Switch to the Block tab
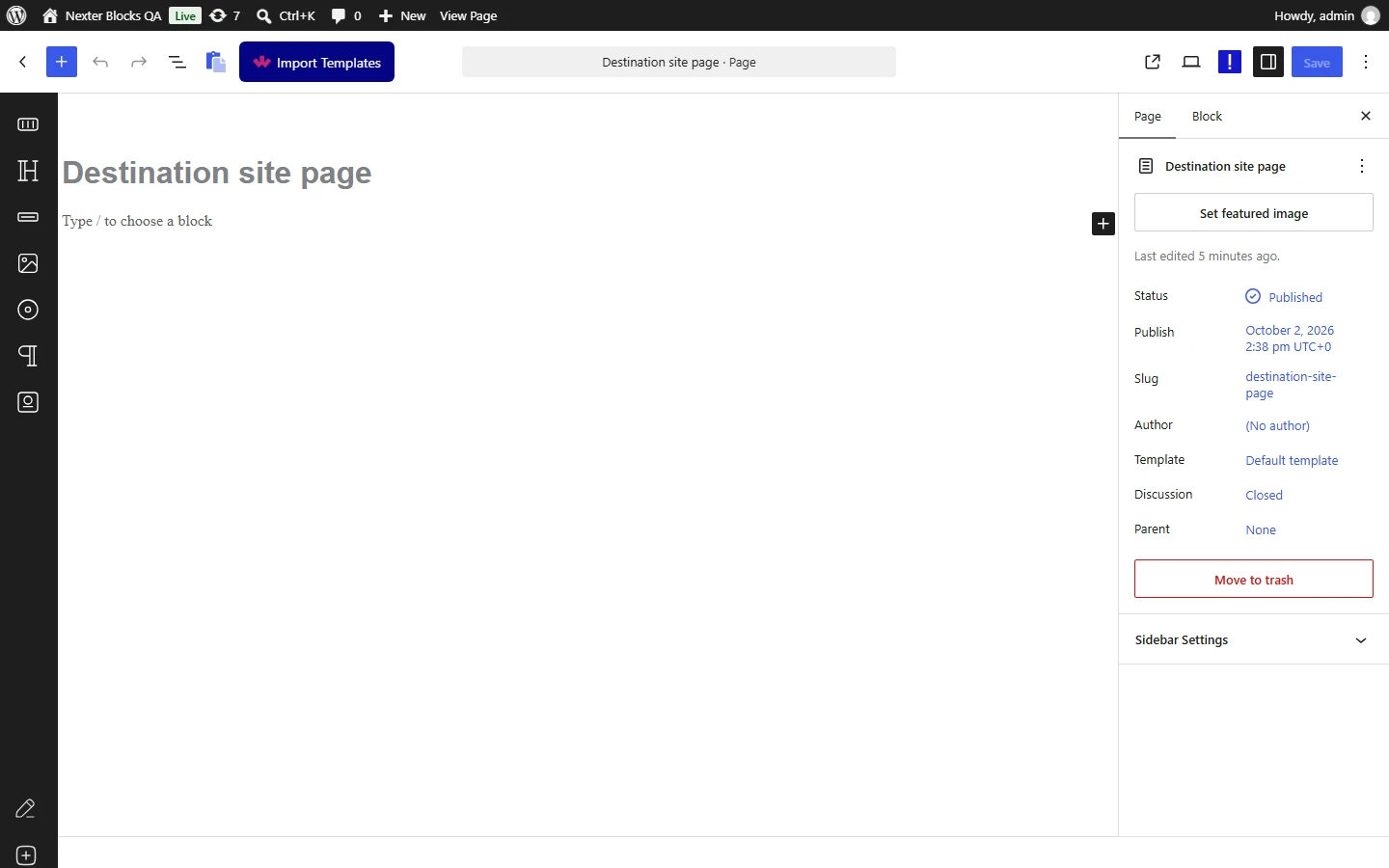 (1207, 116)
